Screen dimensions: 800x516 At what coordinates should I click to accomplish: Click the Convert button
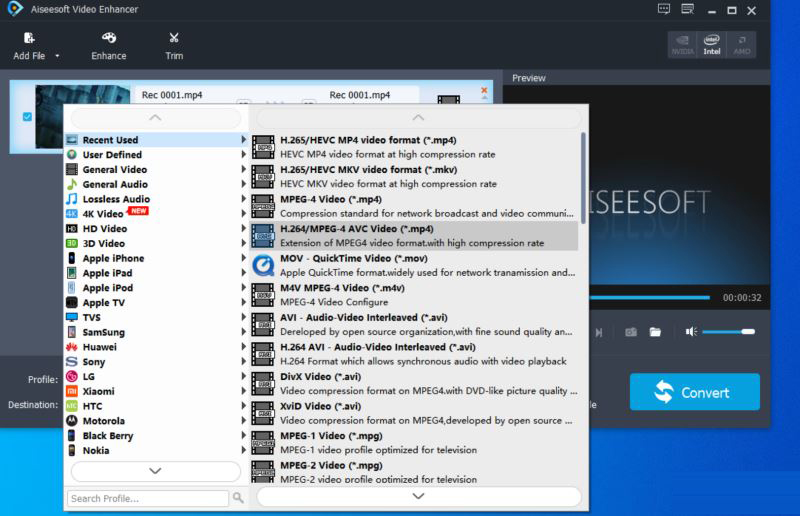click(x=694, y=392)
